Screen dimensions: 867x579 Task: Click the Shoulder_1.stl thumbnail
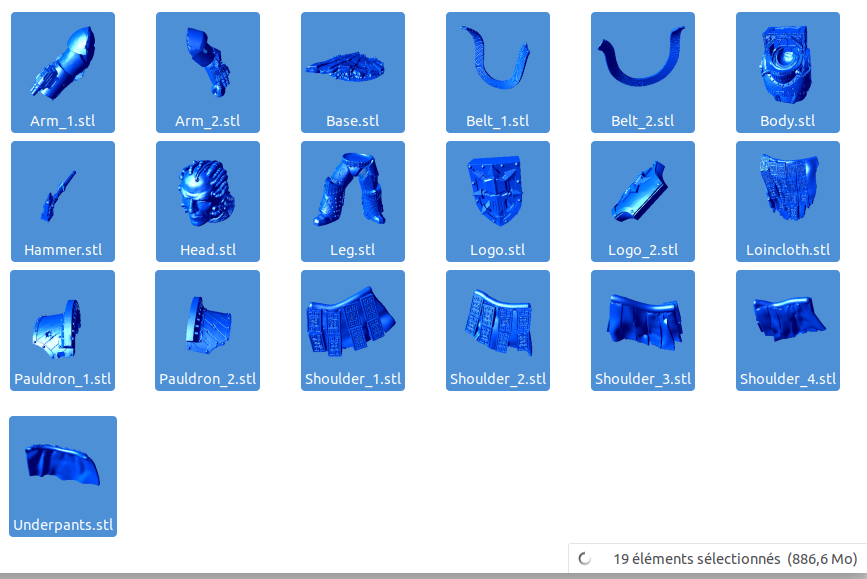(x=351, y=321)
